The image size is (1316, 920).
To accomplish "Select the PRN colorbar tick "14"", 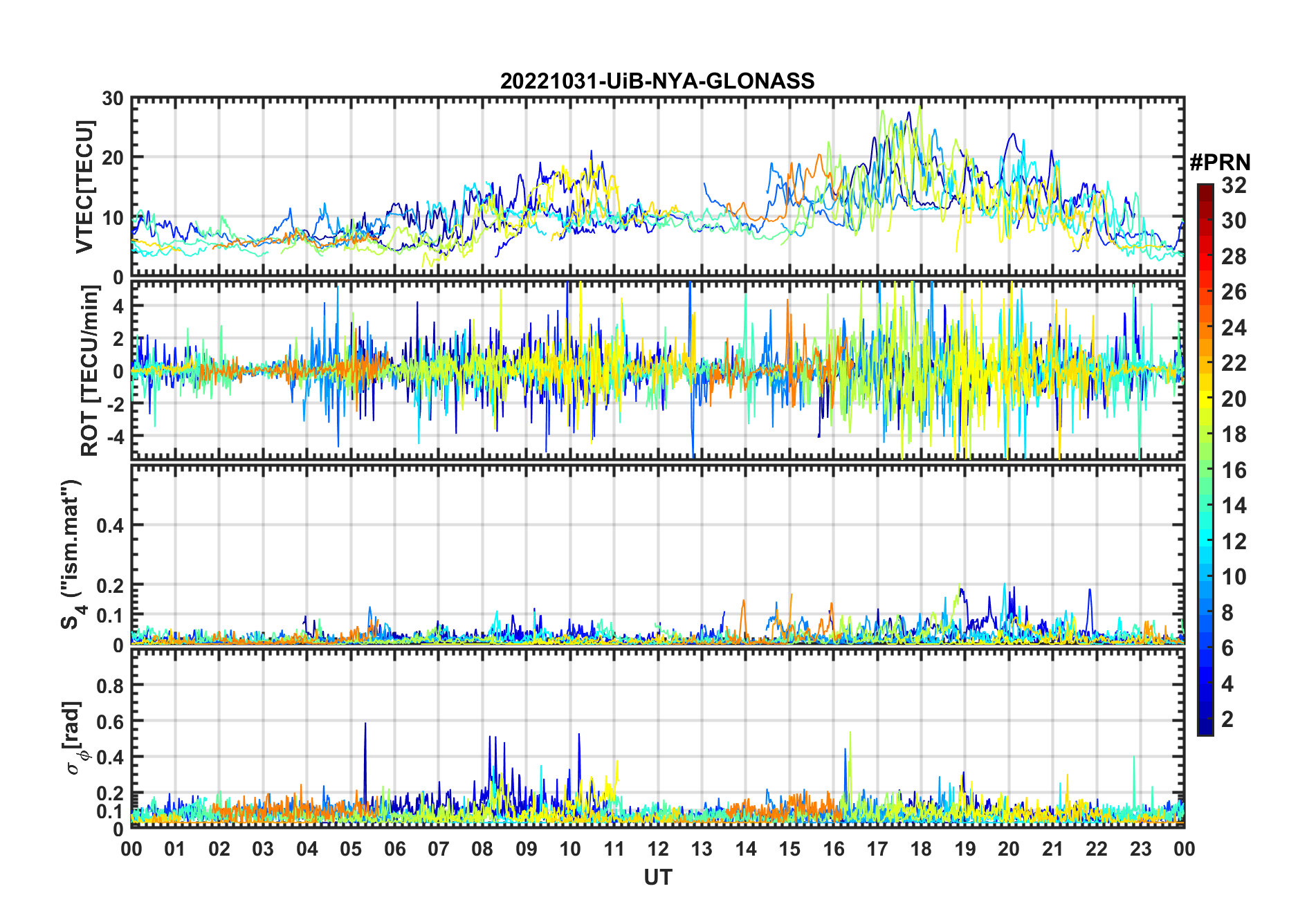I will coord(1234,506).
